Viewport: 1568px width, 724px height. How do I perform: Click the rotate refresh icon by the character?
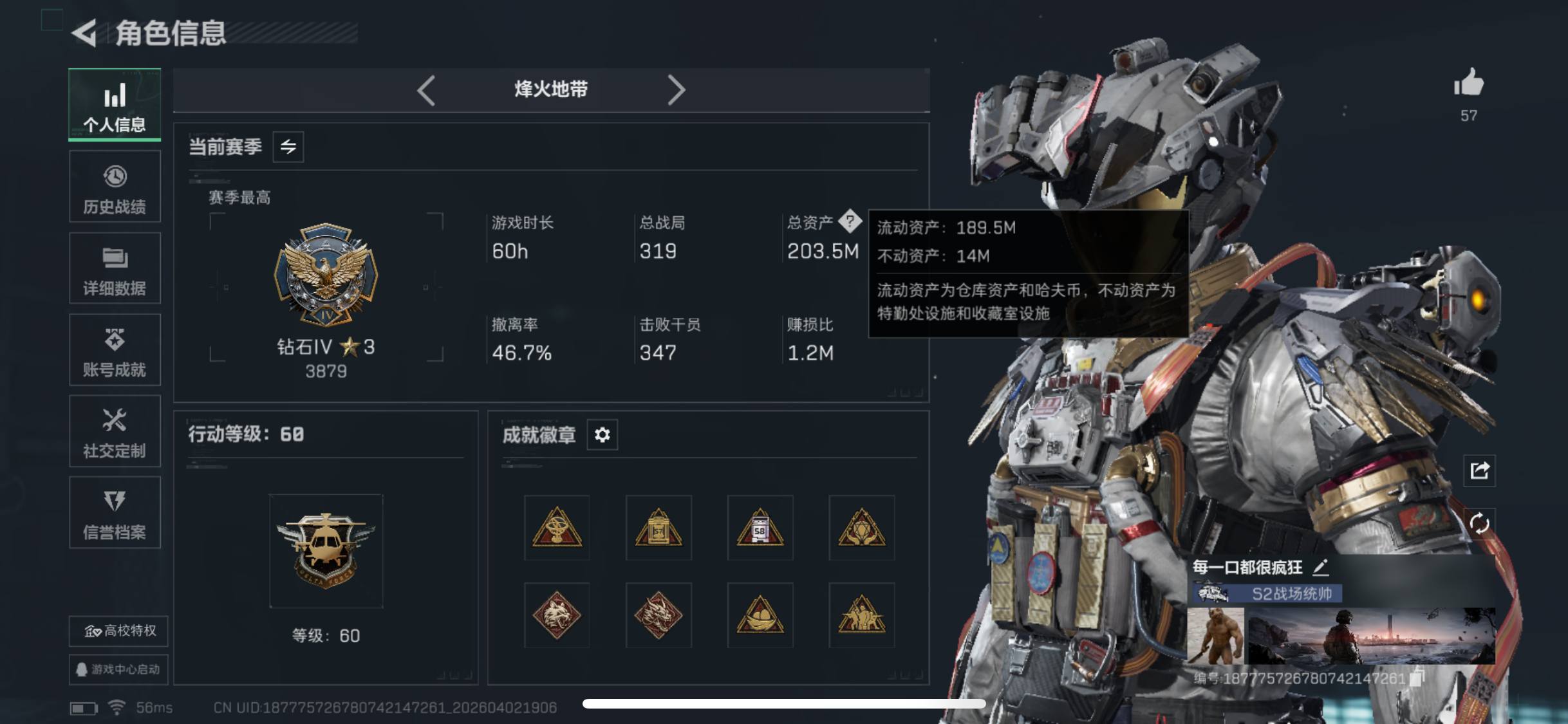1479,523
